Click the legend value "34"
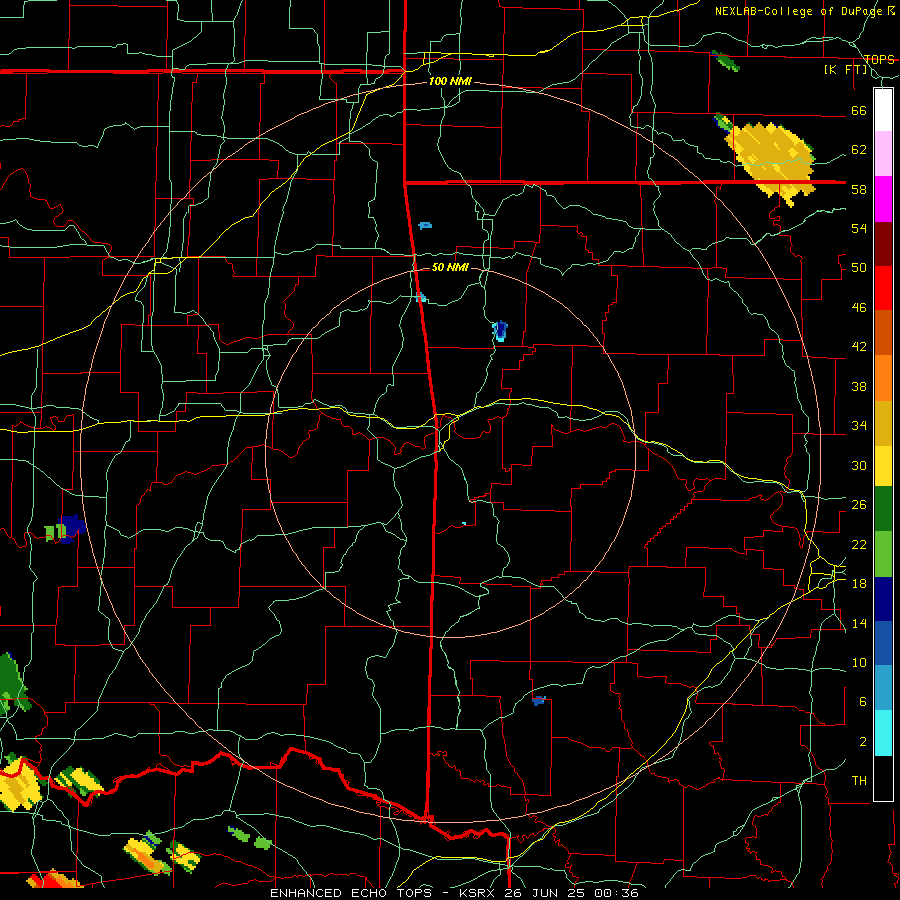Screen dimensions: 900x900 (x=859, y=426)
